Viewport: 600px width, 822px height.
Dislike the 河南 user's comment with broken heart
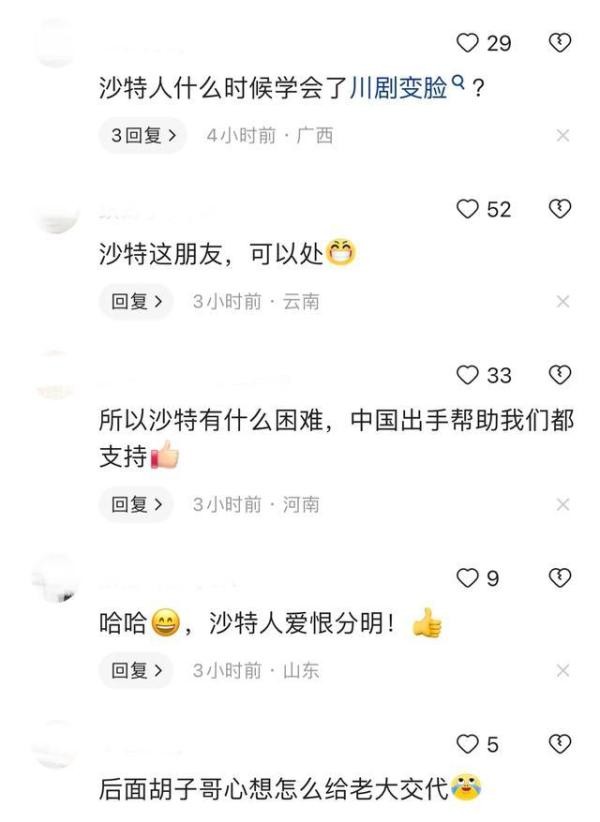point(560,375)
